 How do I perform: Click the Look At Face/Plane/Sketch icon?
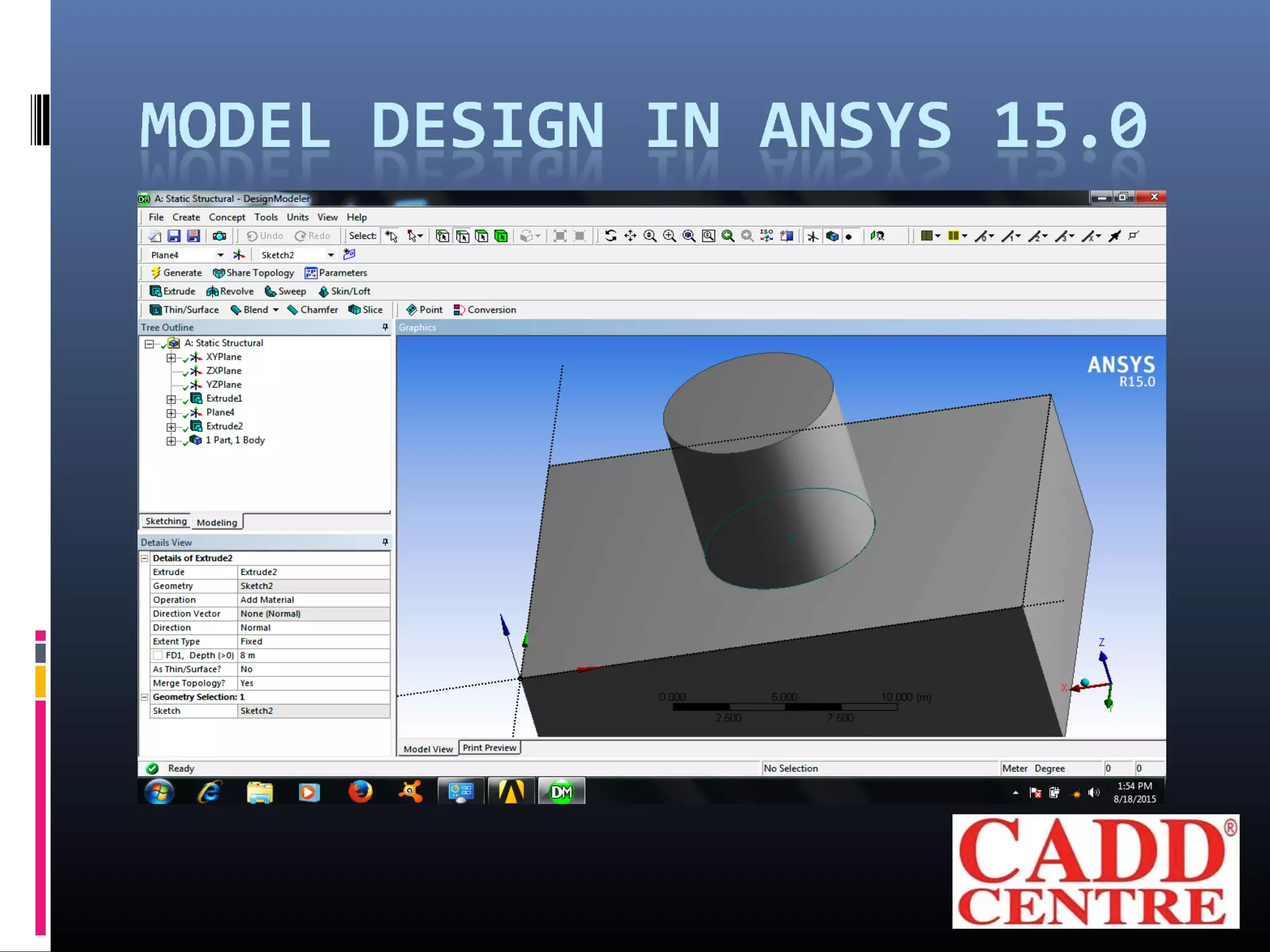click(x=877, y=236)
